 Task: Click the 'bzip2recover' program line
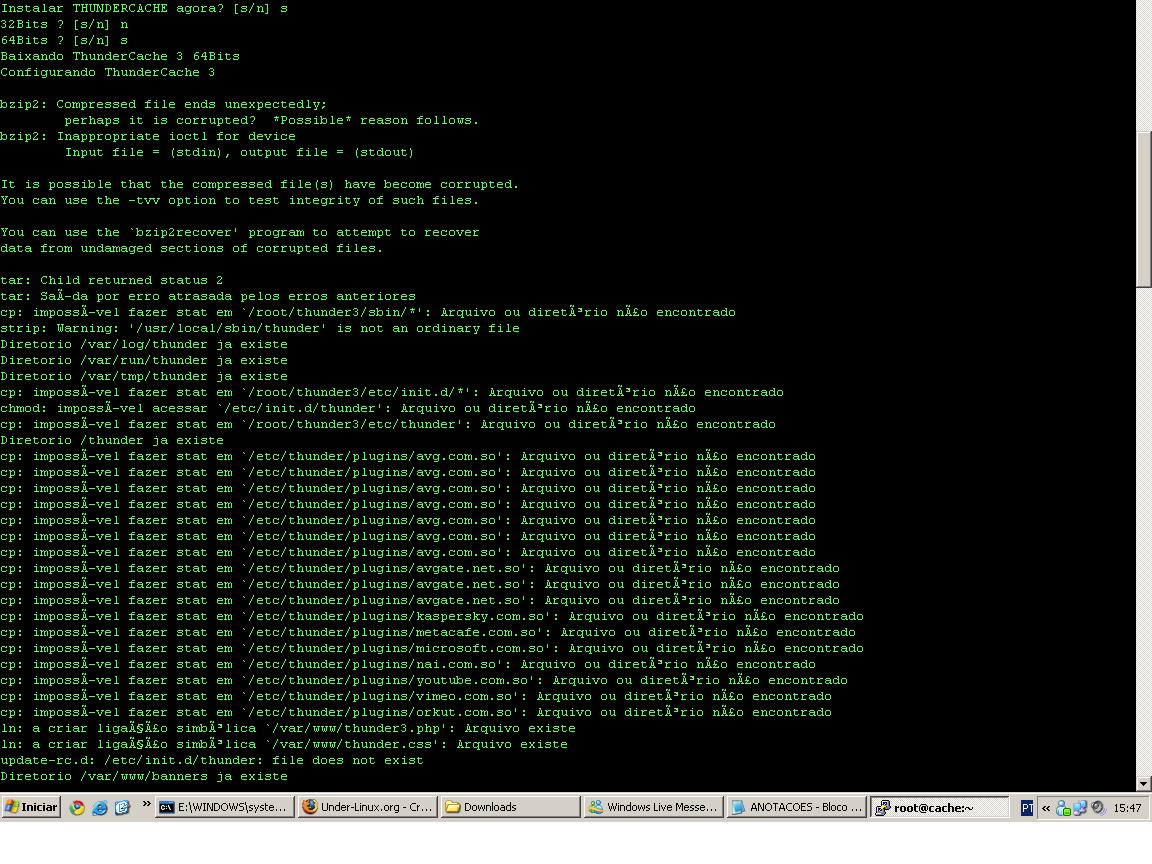pos(240,232)
